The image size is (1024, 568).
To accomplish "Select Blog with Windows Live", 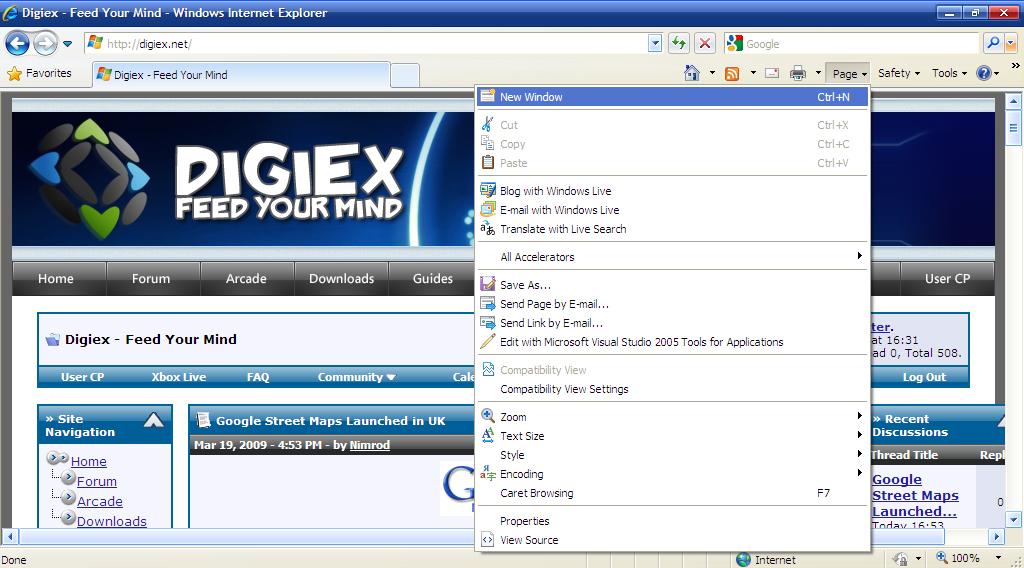I will (673, 191).
